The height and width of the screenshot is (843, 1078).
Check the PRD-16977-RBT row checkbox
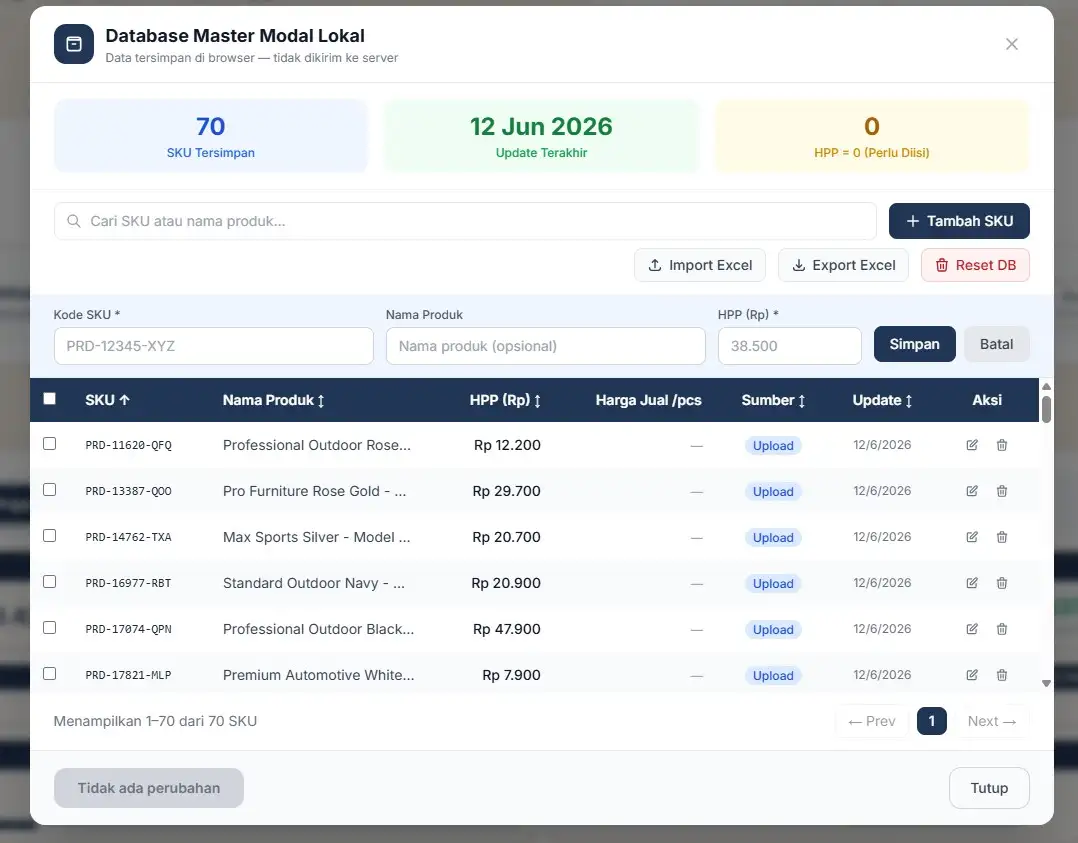coord(50,582)
